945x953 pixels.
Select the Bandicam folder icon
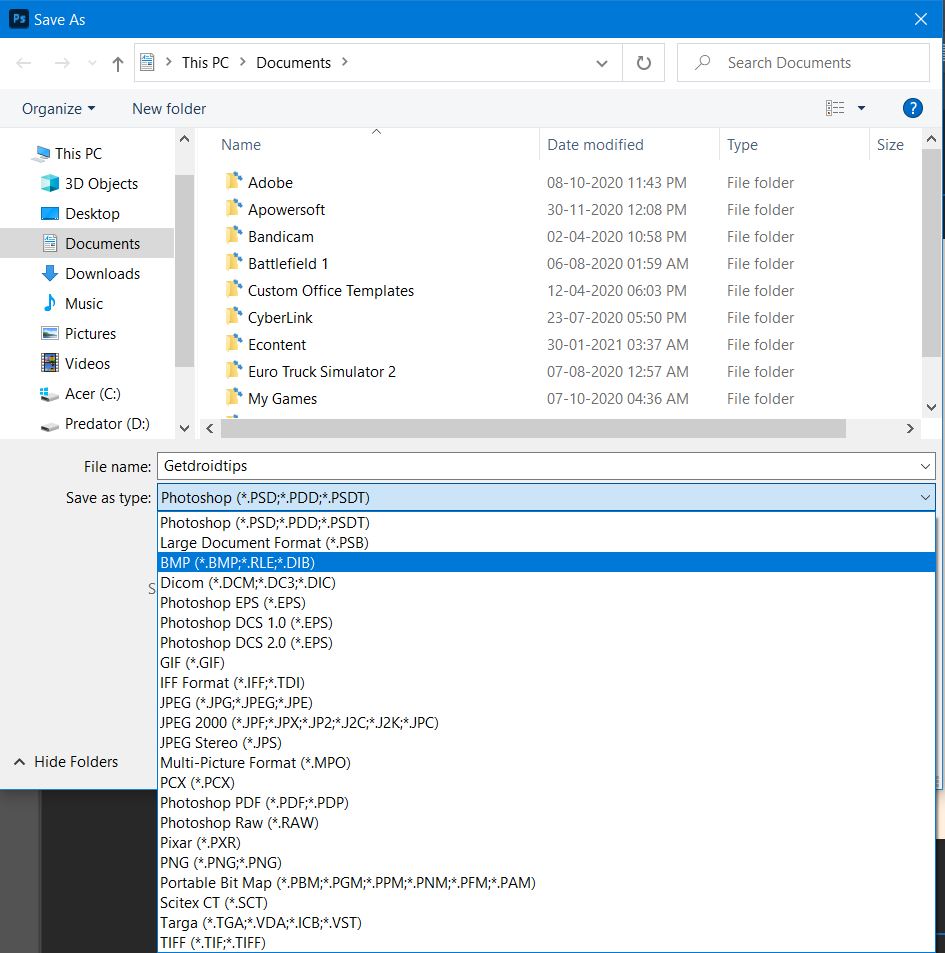tap(234, 235)
